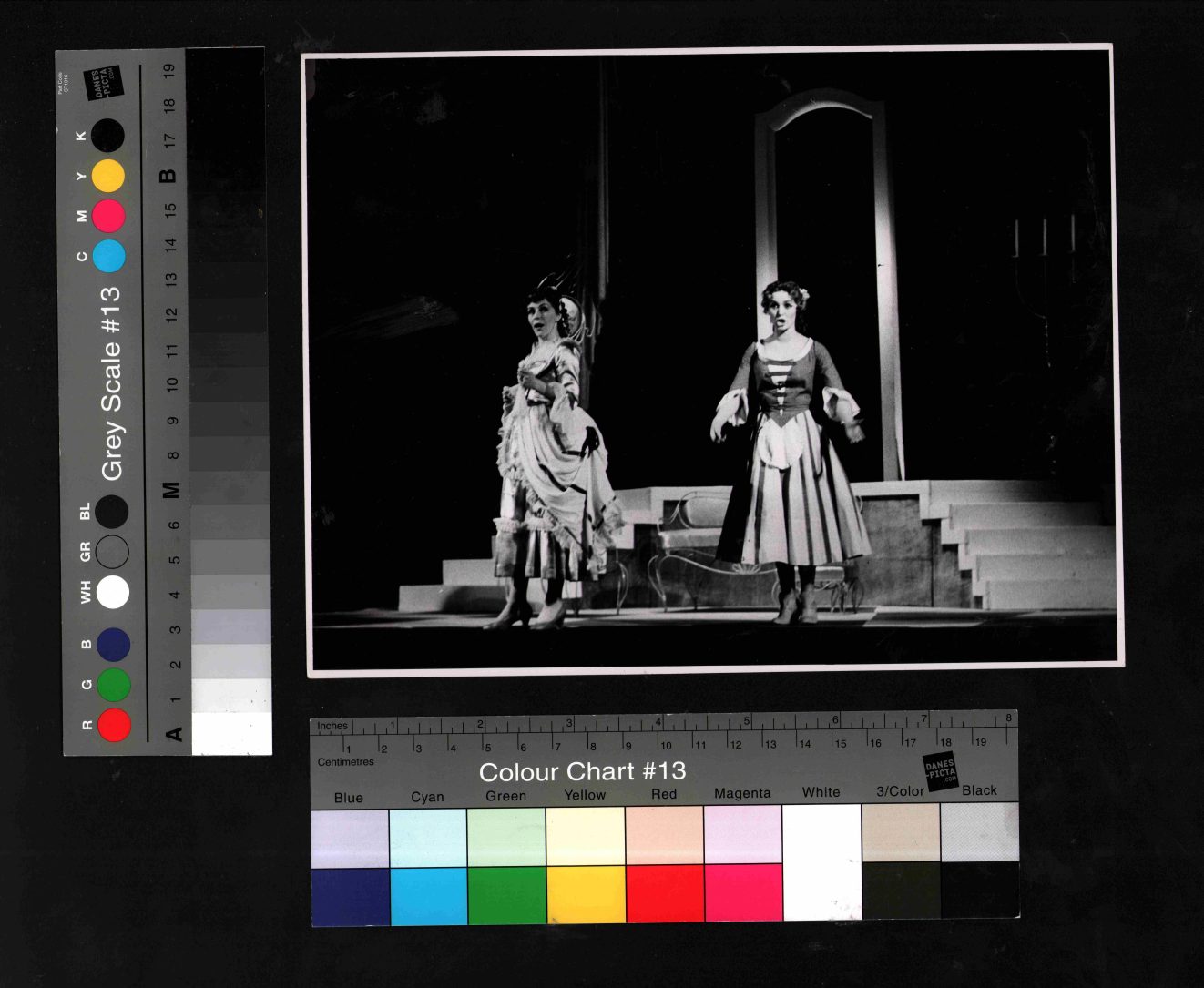The image size is (1204, 988).
Task: Click the white WH circle on grey scale card
Action: point(113,592)
